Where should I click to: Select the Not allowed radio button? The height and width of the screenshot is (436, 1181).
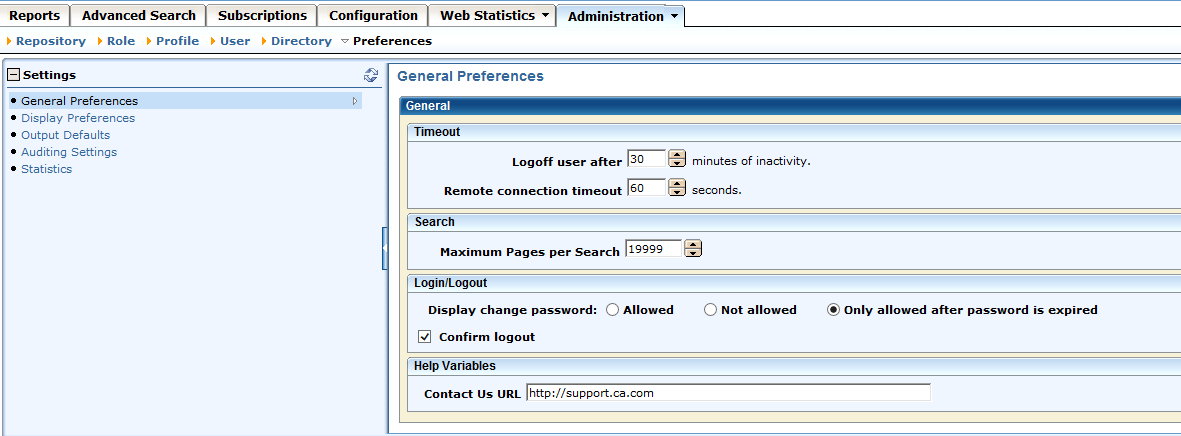click(x=711, y=310)
